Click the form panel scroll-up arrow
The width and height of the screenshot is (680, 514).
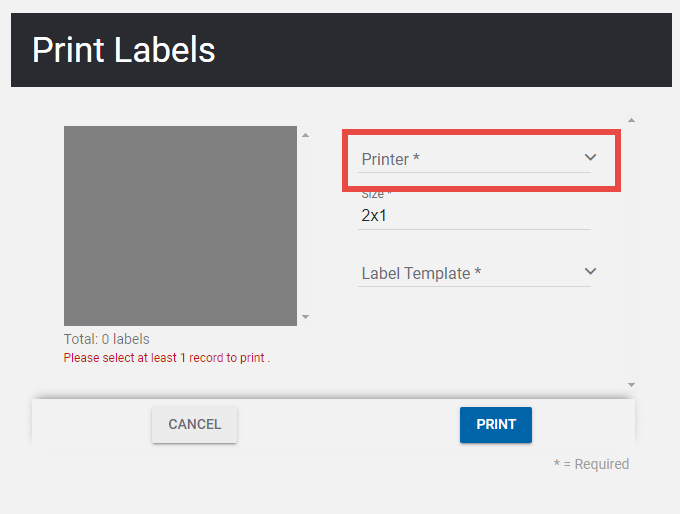coord(631,121)
